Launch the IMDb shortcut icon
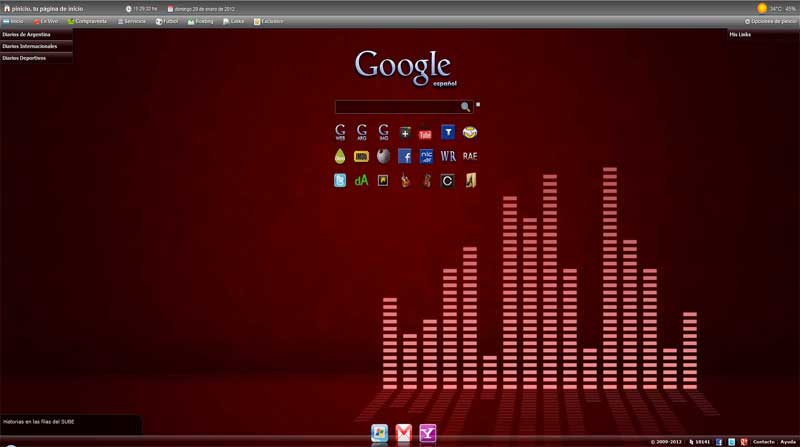The height and width of the screenshot is (447, 800). pyautogui.click(x=361, y=156)
